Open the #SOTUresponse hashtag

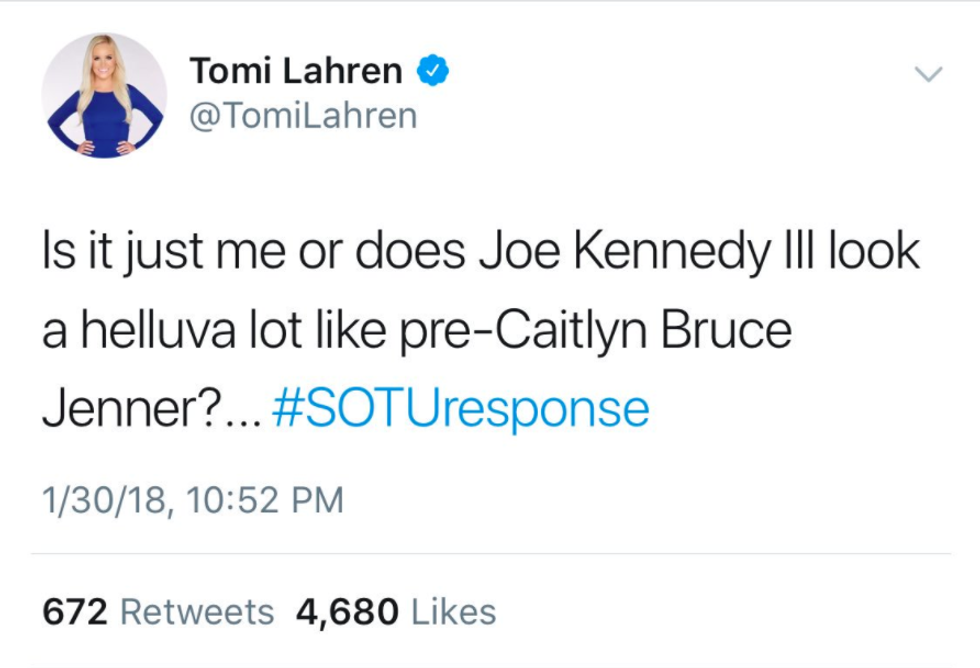(460, 409)
